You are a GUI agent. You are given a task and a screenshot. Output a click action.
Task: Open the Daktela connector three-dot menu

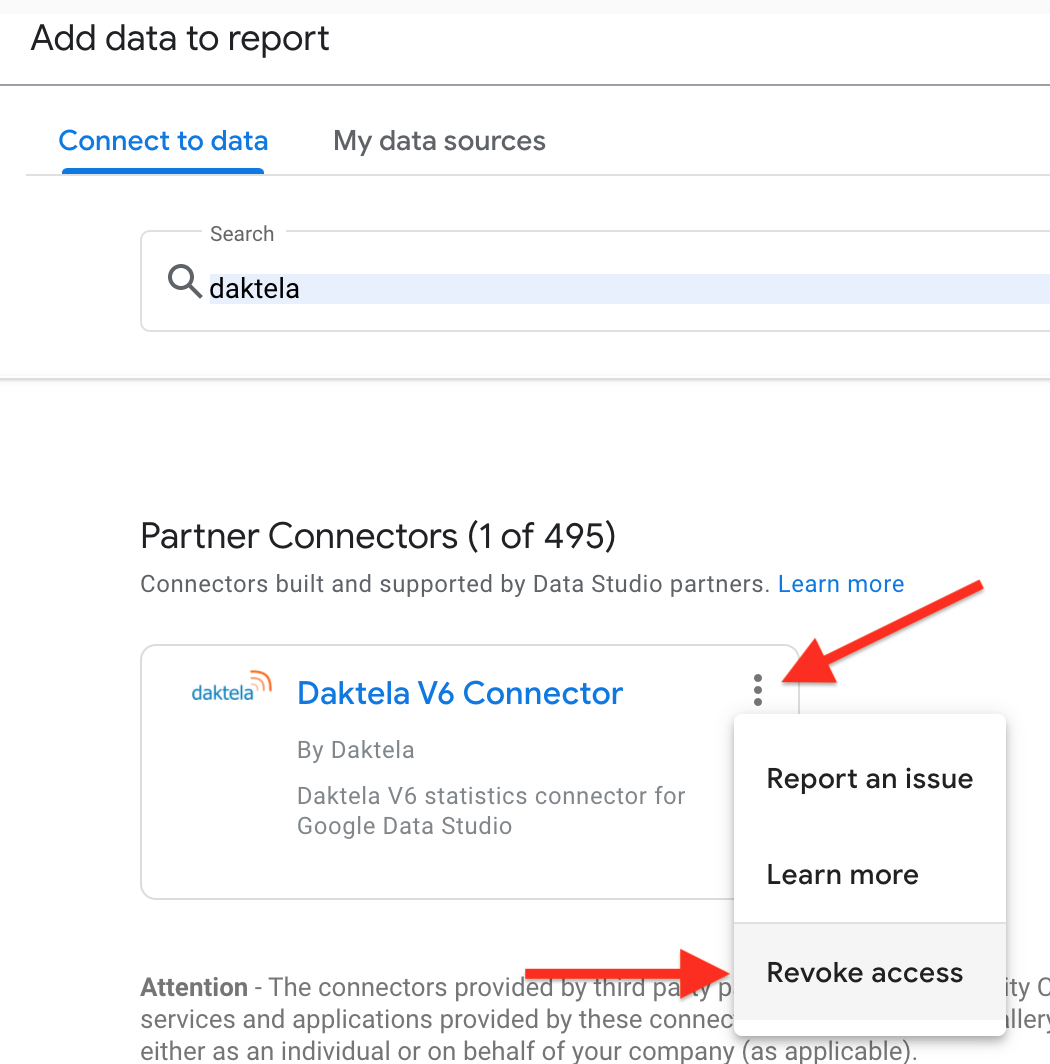click(757, 690)
